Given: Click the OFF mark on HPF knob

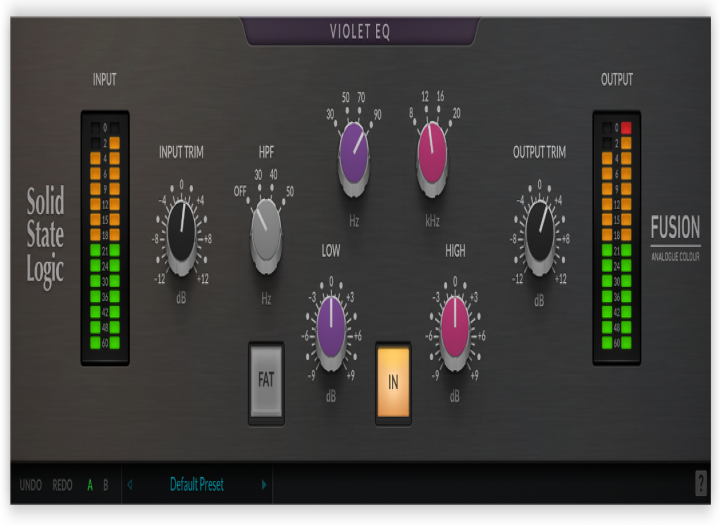Looking at the screenshot, I should pos(240,191).
